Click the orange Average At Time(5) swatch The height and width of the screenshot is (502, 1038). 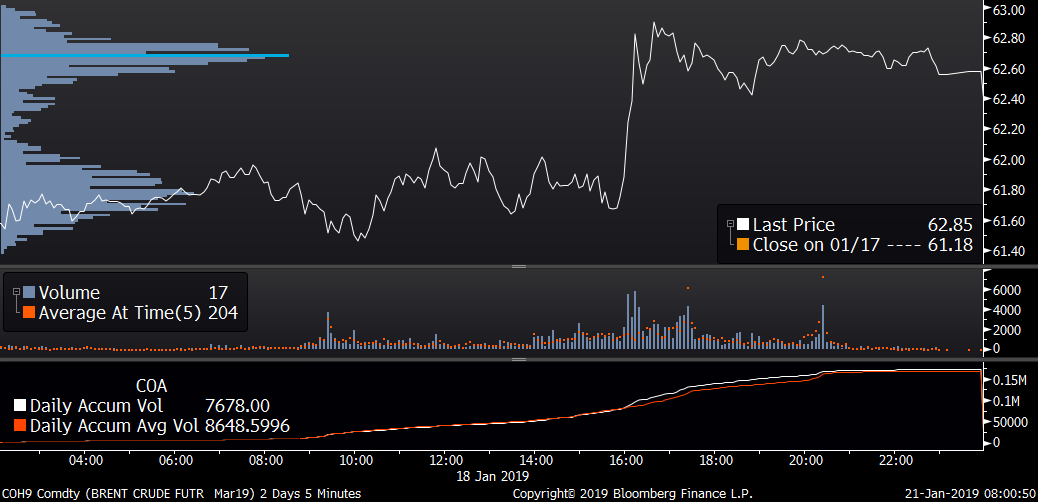click(x=29, y=313)
